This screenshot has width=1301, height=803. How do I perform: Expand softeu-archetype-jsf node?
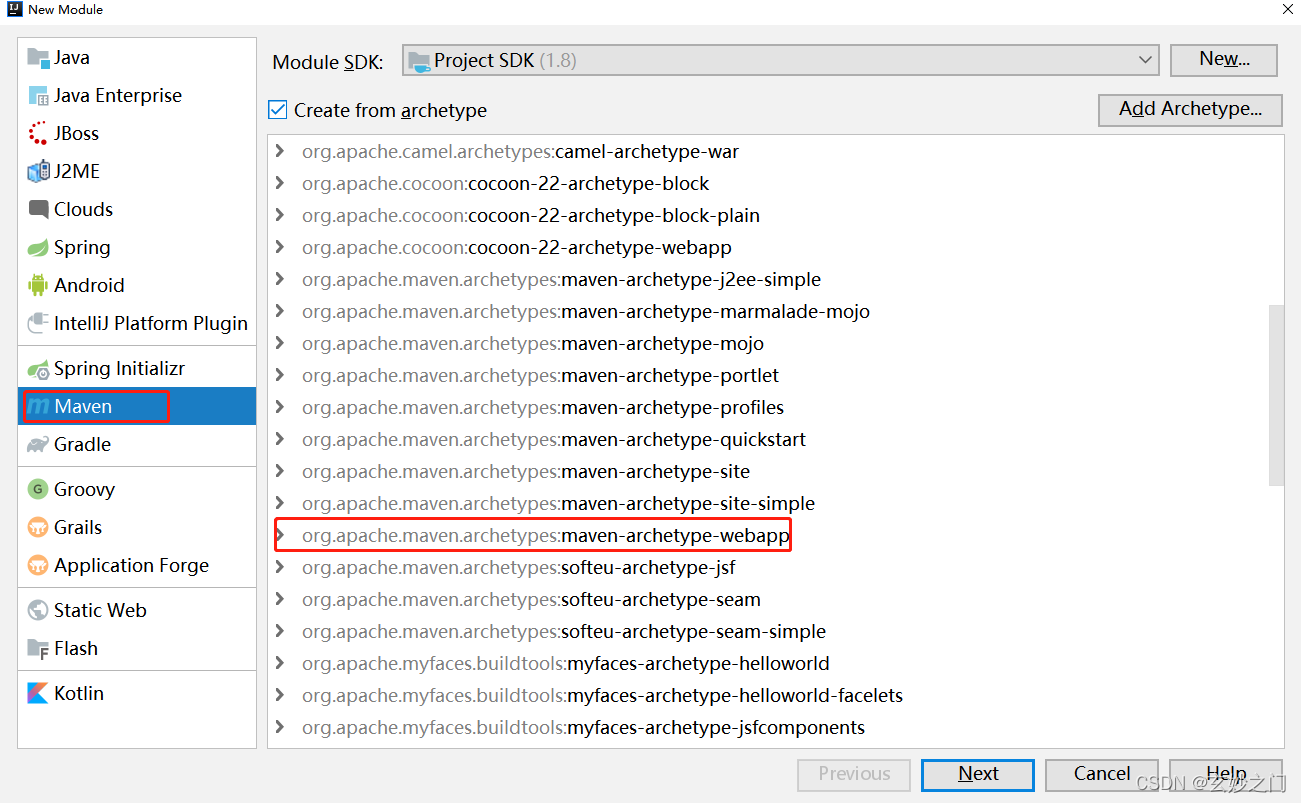pyautogui.click(x=281, y=568)
